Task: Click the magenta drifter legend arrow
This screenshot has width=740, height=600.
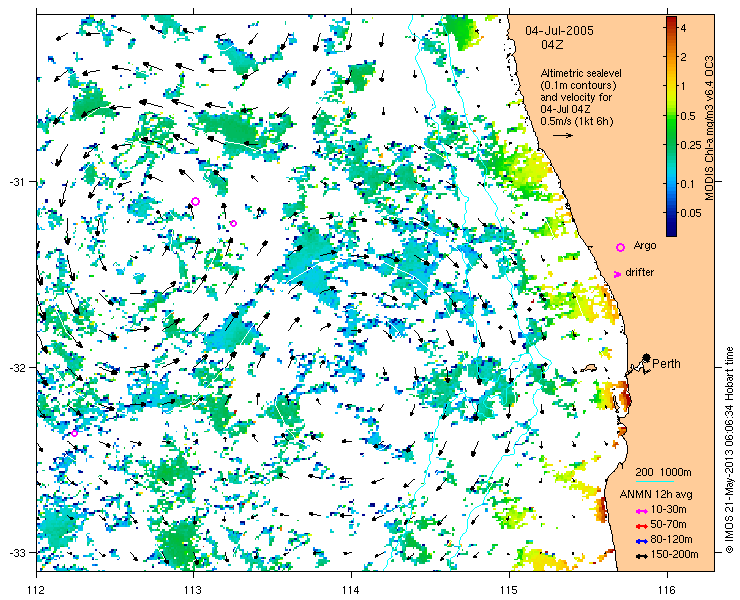Action: click(617, 274)
